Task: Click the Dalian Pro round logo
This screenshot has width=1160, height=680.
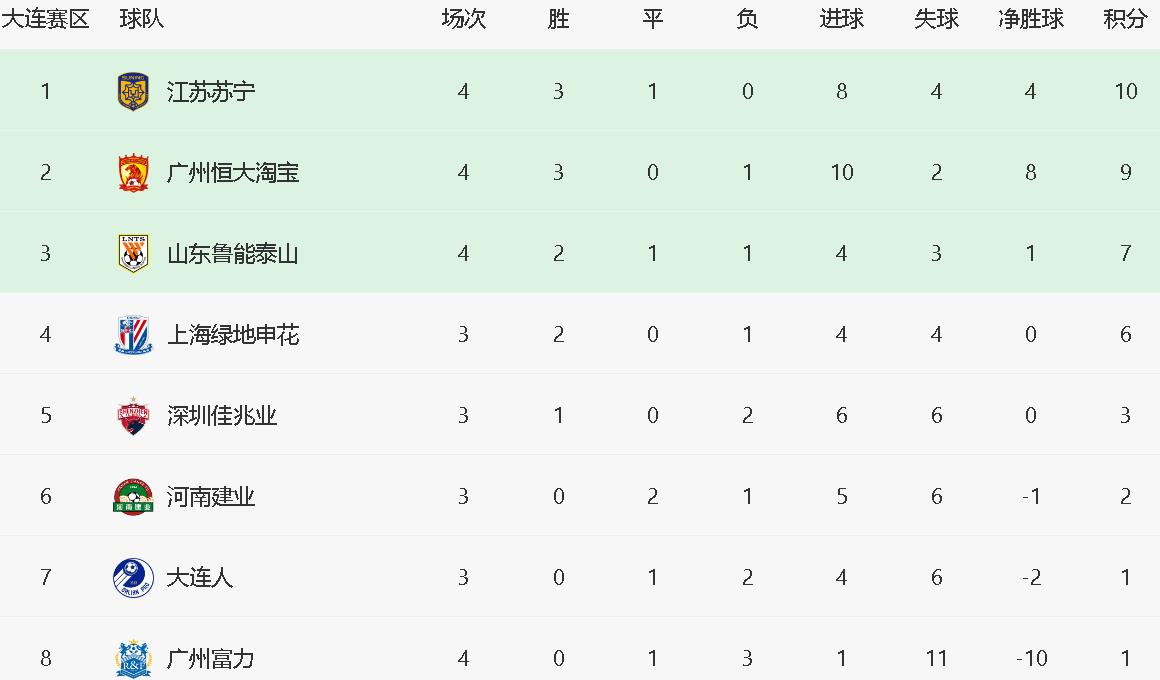Action: [133, 578]
